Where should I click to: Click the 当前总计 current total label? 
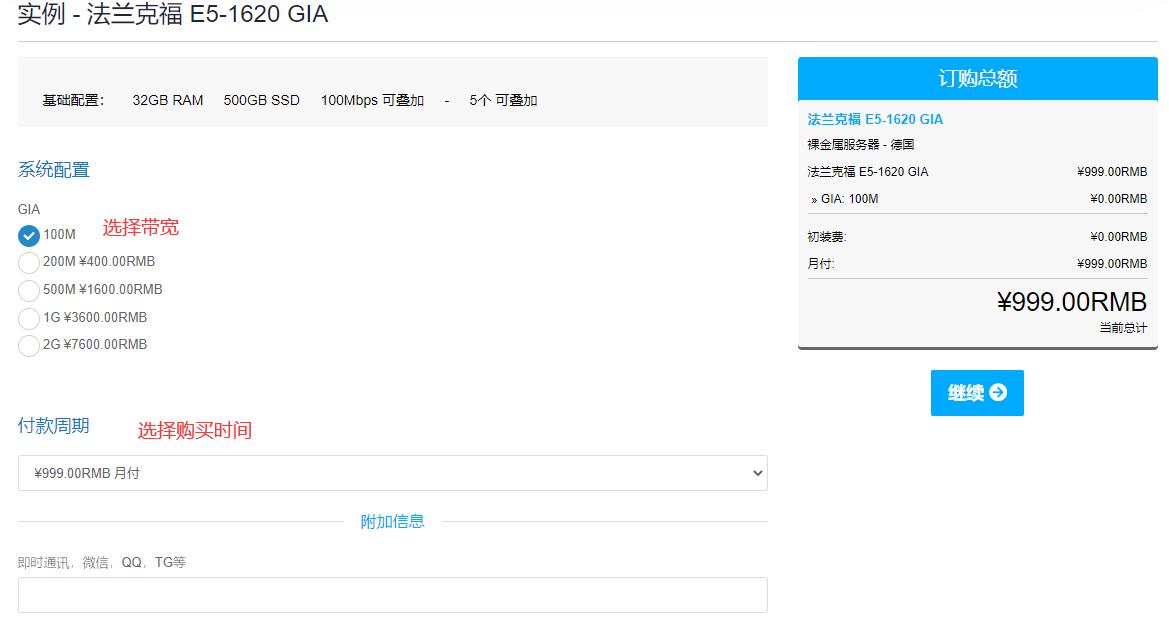click(1124, 327)
